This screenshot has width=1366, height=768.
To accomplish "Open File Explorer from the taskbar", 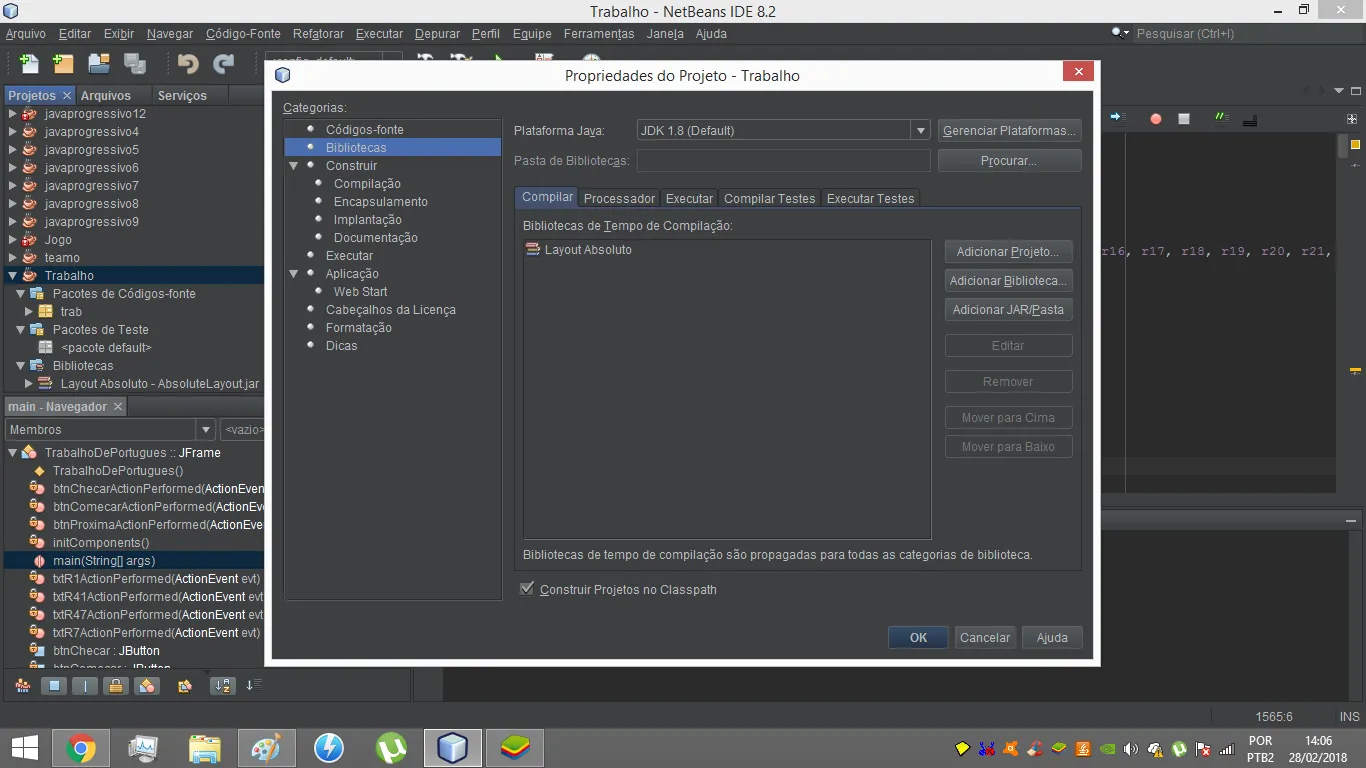I will [205, 748].
